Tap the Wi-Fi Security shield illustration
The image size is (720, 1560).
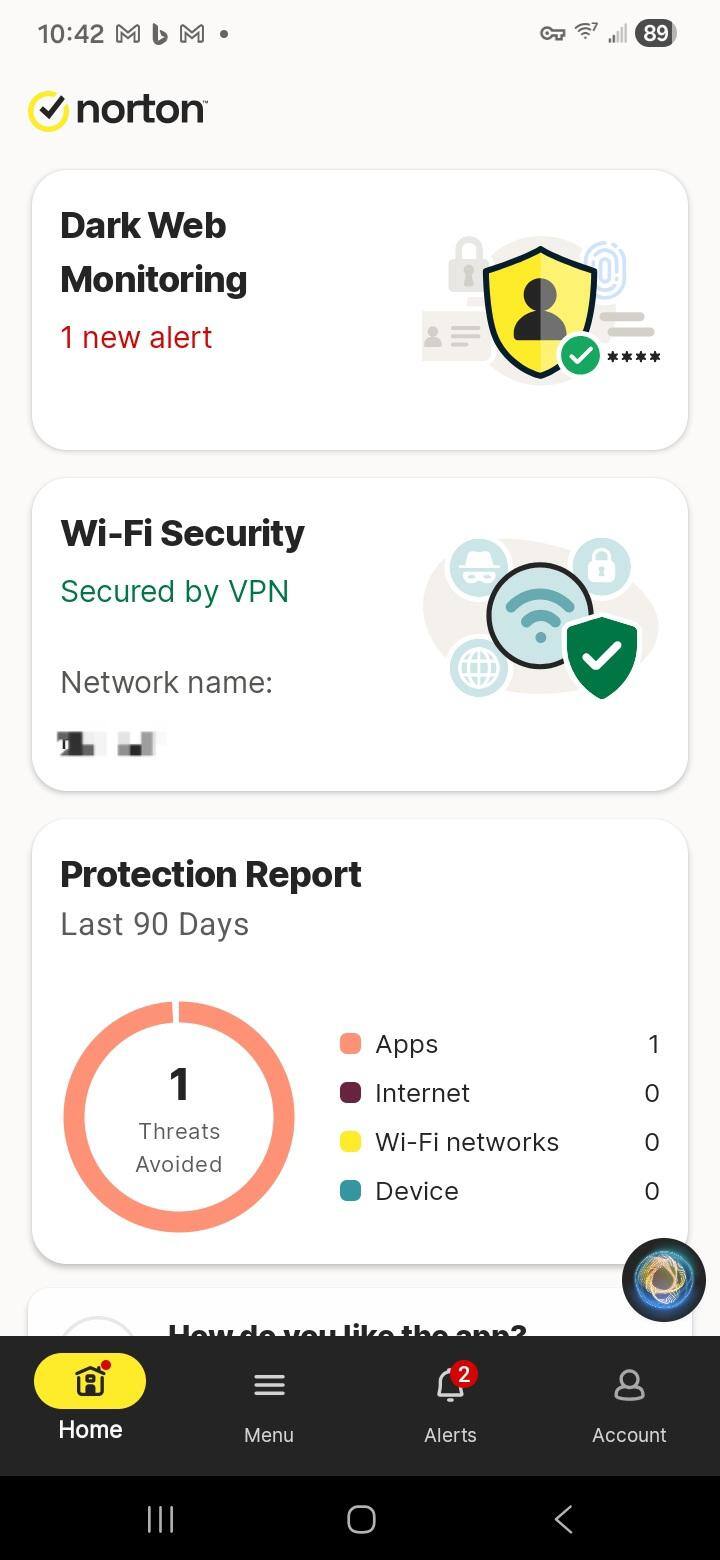541,615
